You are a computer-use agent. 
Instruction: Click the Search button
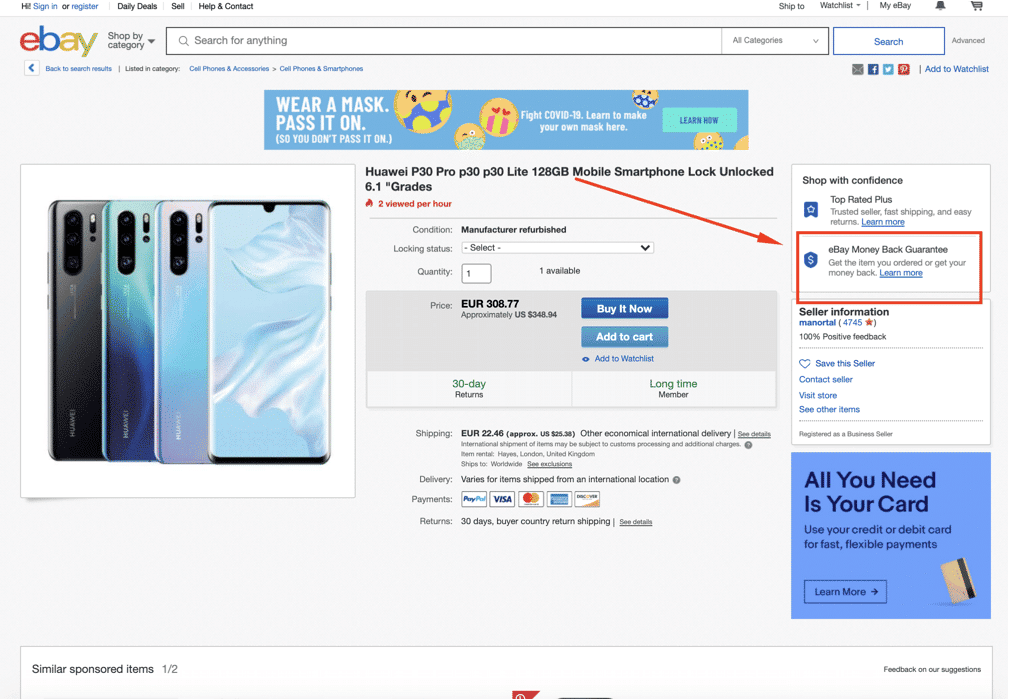click(889, 41)
